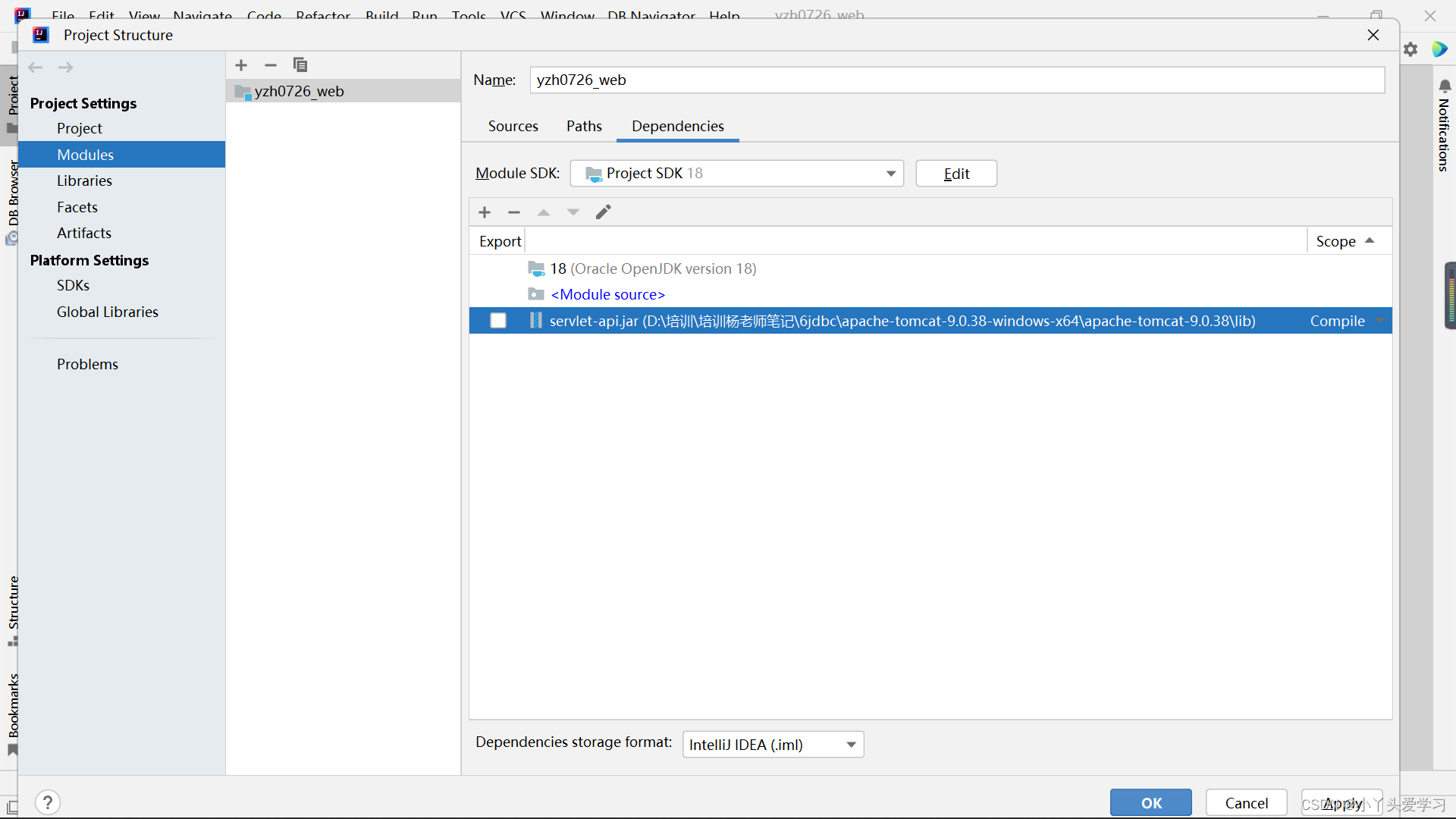1456x819 pixels.
Task: Open the Module SDK dropdown
Action: (x=737, y=174)
